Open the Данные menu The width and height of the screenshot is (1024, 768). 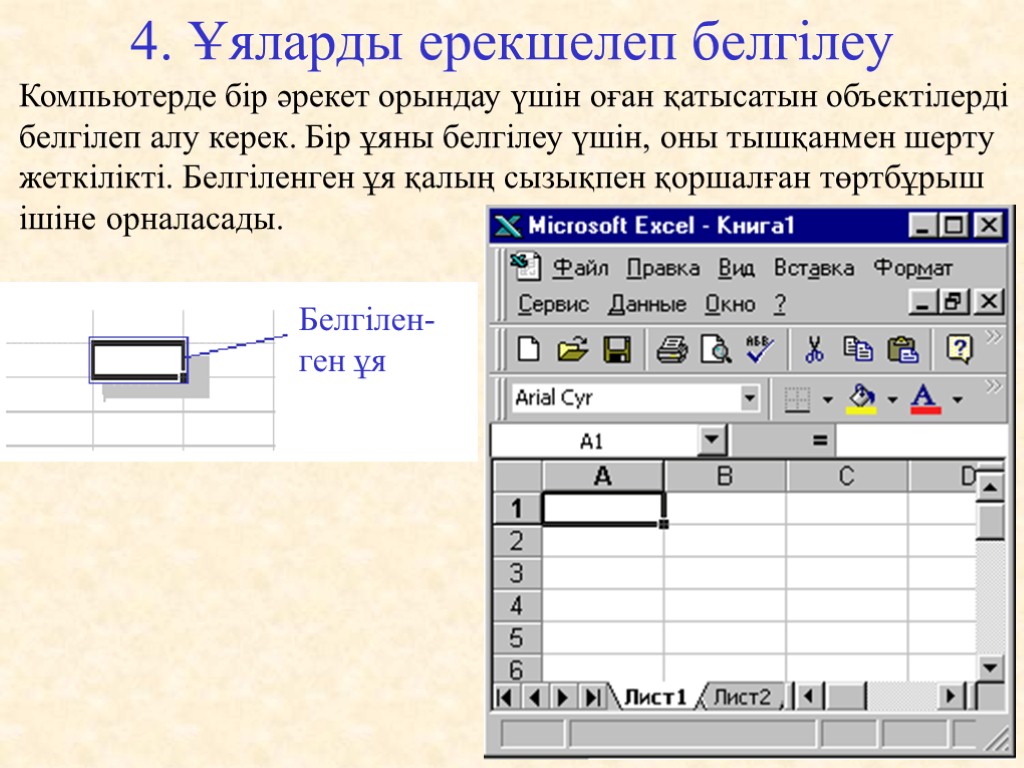pyautogui.click(x=647, y=304)
